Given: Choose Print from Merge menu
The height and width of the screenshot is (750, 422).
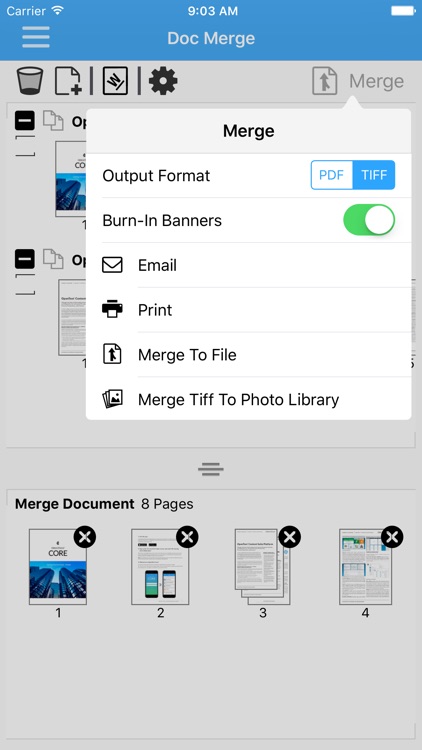Looking at the screenshot, I should coord(249,310).
